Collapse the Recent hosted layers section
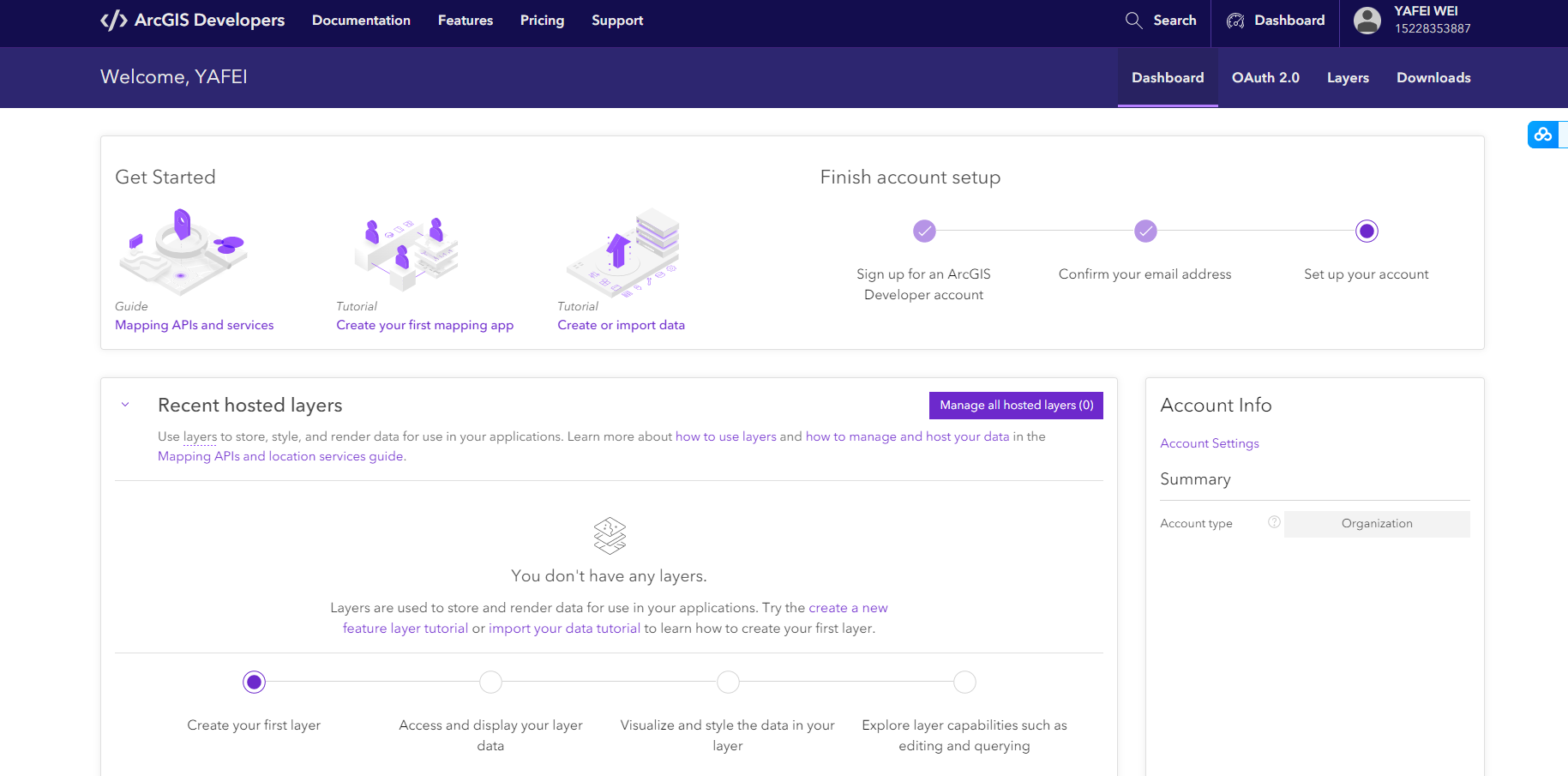This screenshot has width=1568, height=776. point(125,405)
